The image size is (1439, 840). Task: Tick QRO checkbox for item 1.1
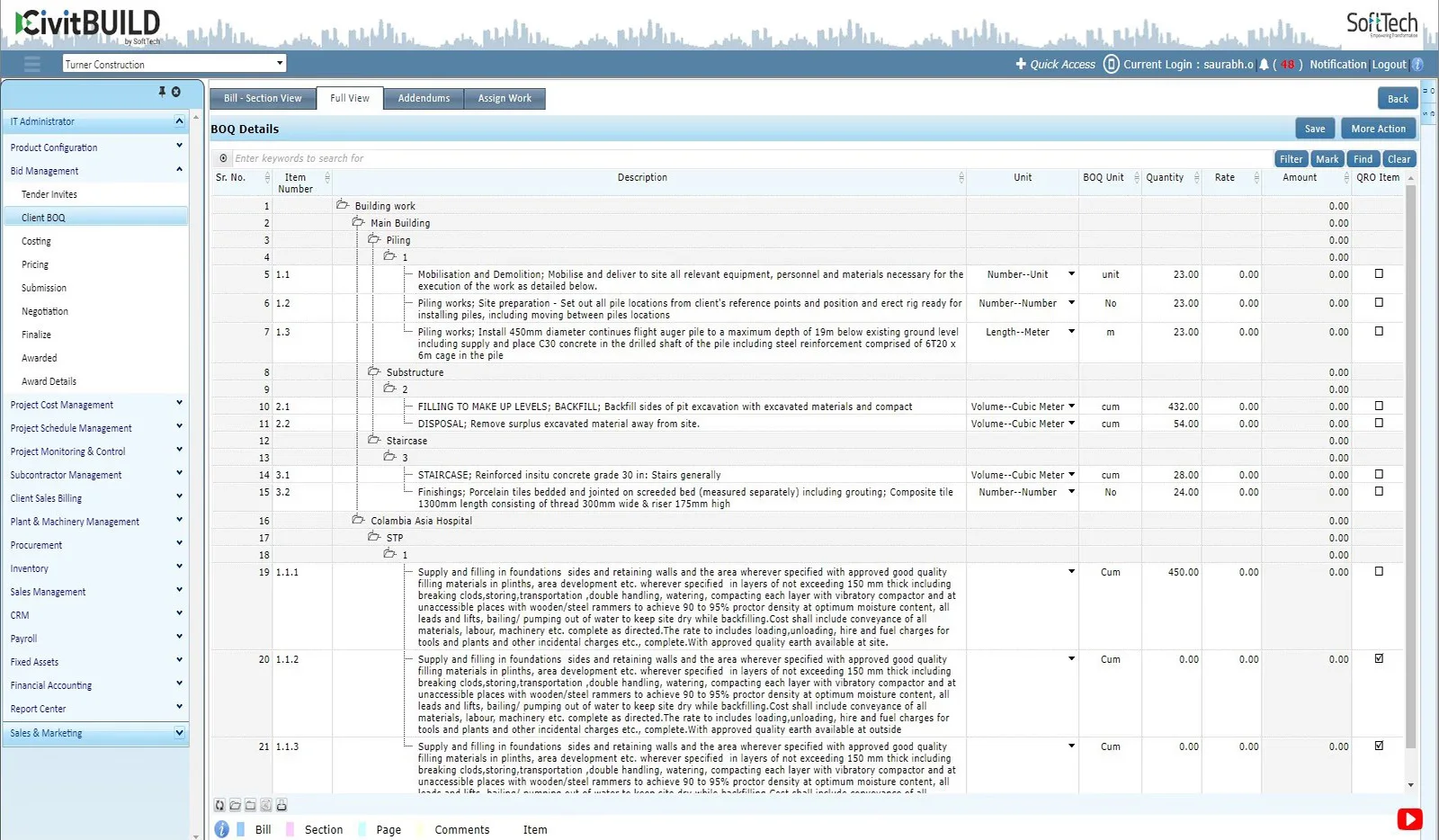(1379, 274)
